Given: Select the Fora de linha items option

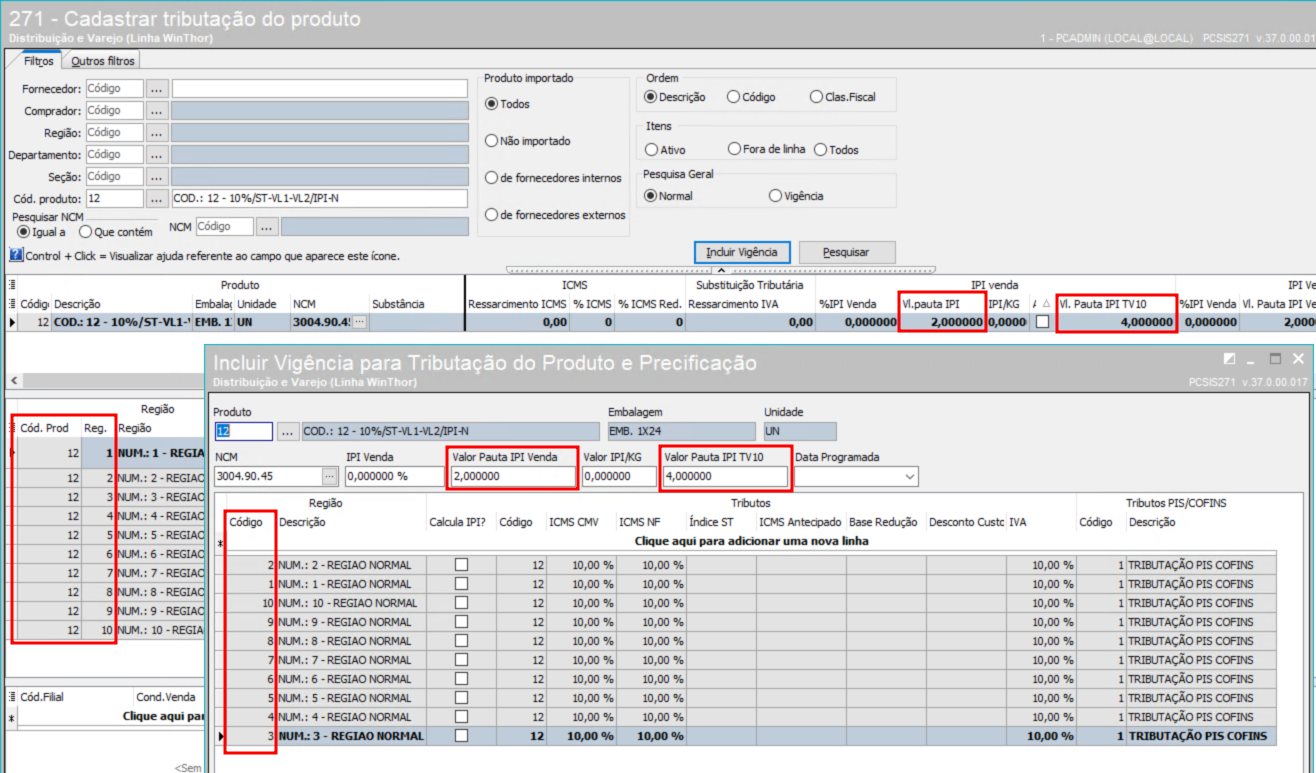Looking at the screenshot, I should tap(767, 150).
